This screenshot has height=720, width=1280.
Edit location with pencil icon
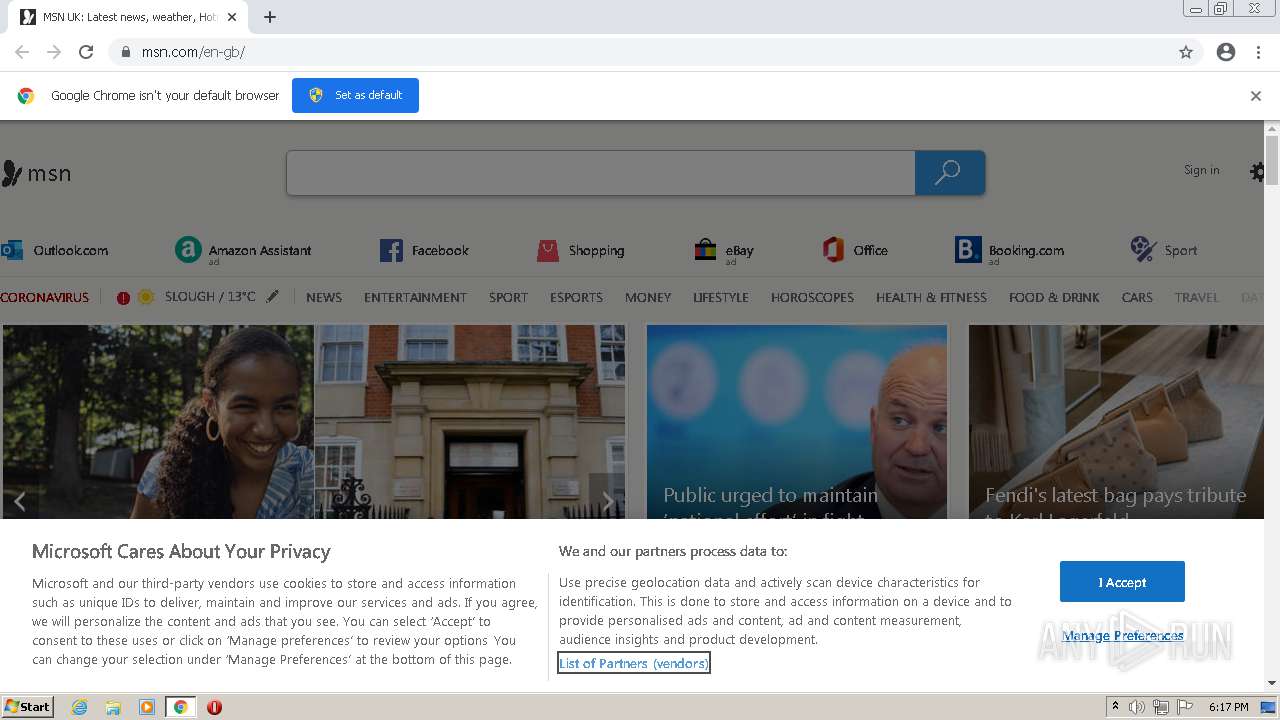(x=272, y=297)
